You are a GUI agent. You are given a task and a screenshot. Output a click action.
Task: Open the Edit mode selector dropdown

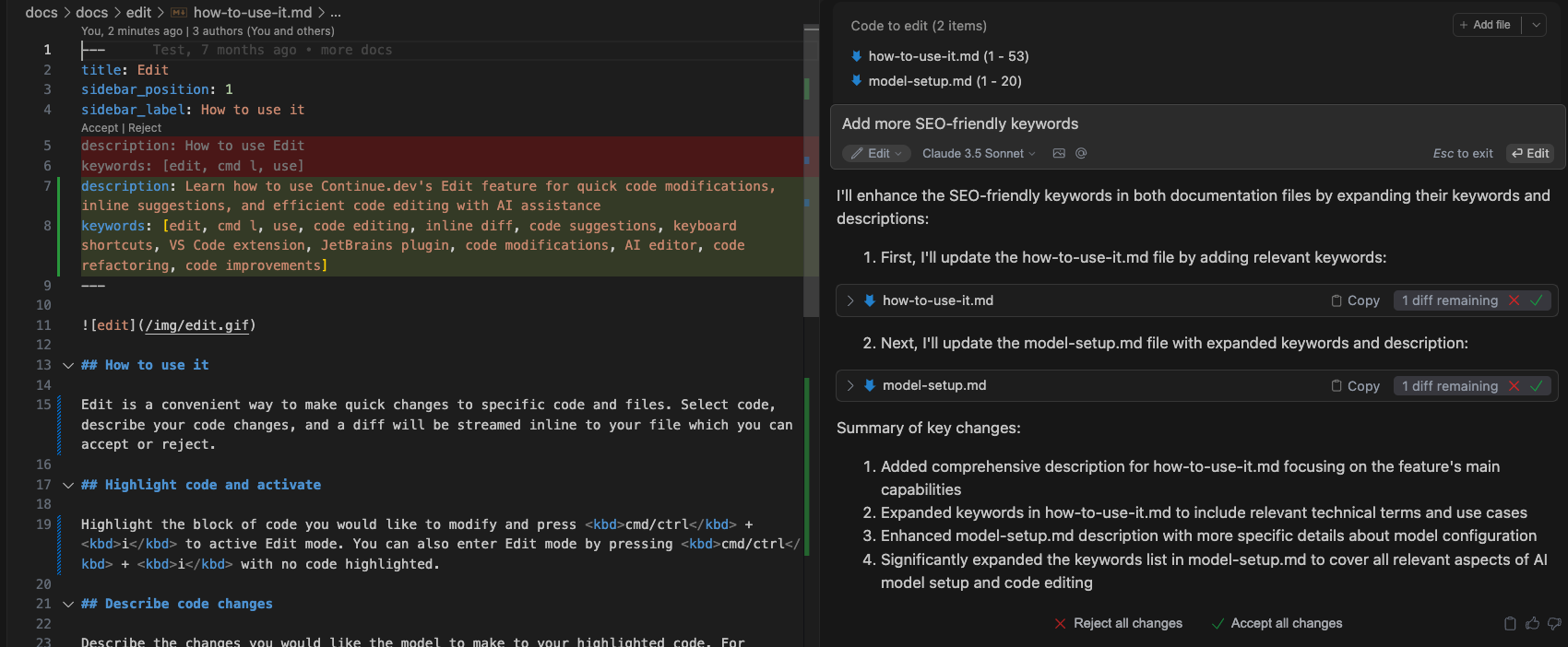point(876,154)
